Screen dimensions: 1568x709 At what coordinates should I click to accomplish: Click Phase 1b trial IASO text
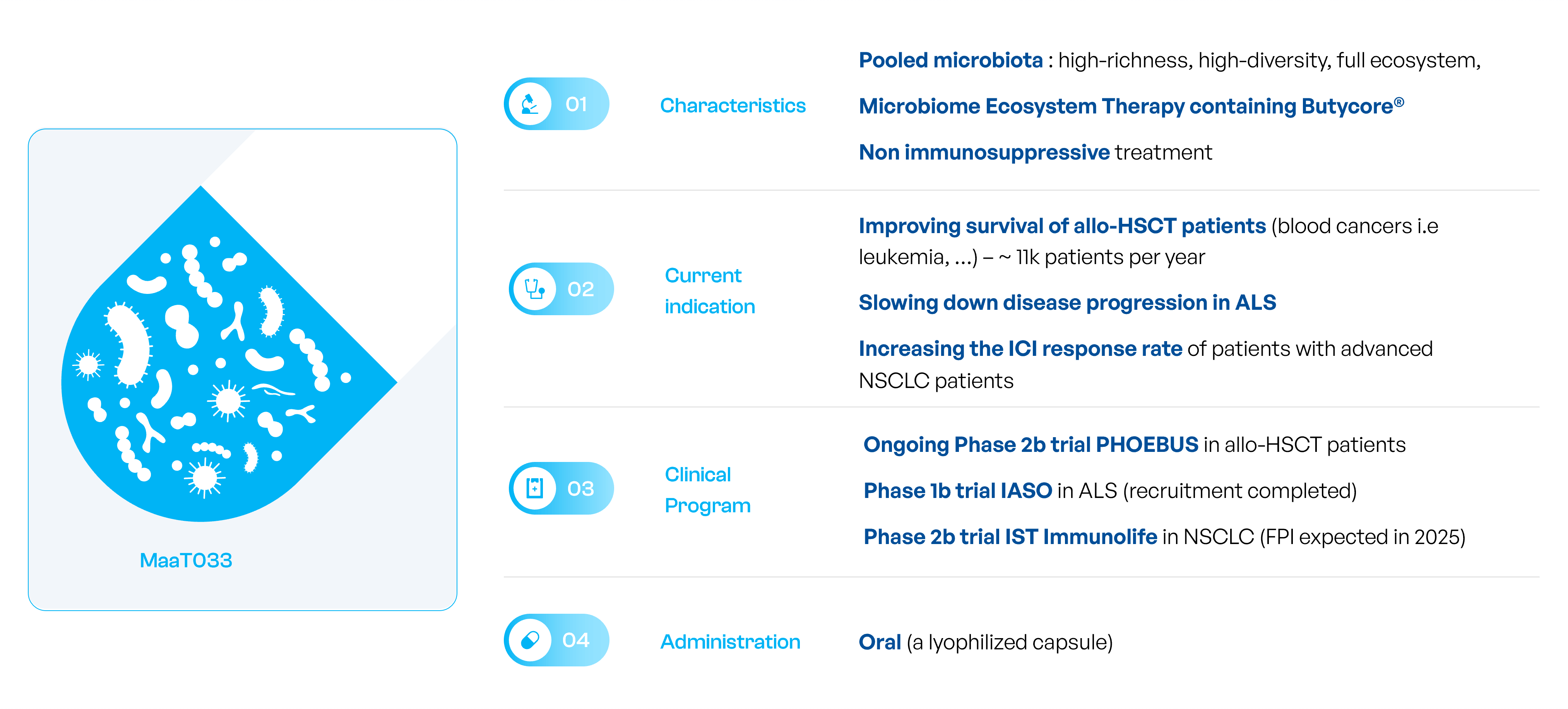coord(957,490)
